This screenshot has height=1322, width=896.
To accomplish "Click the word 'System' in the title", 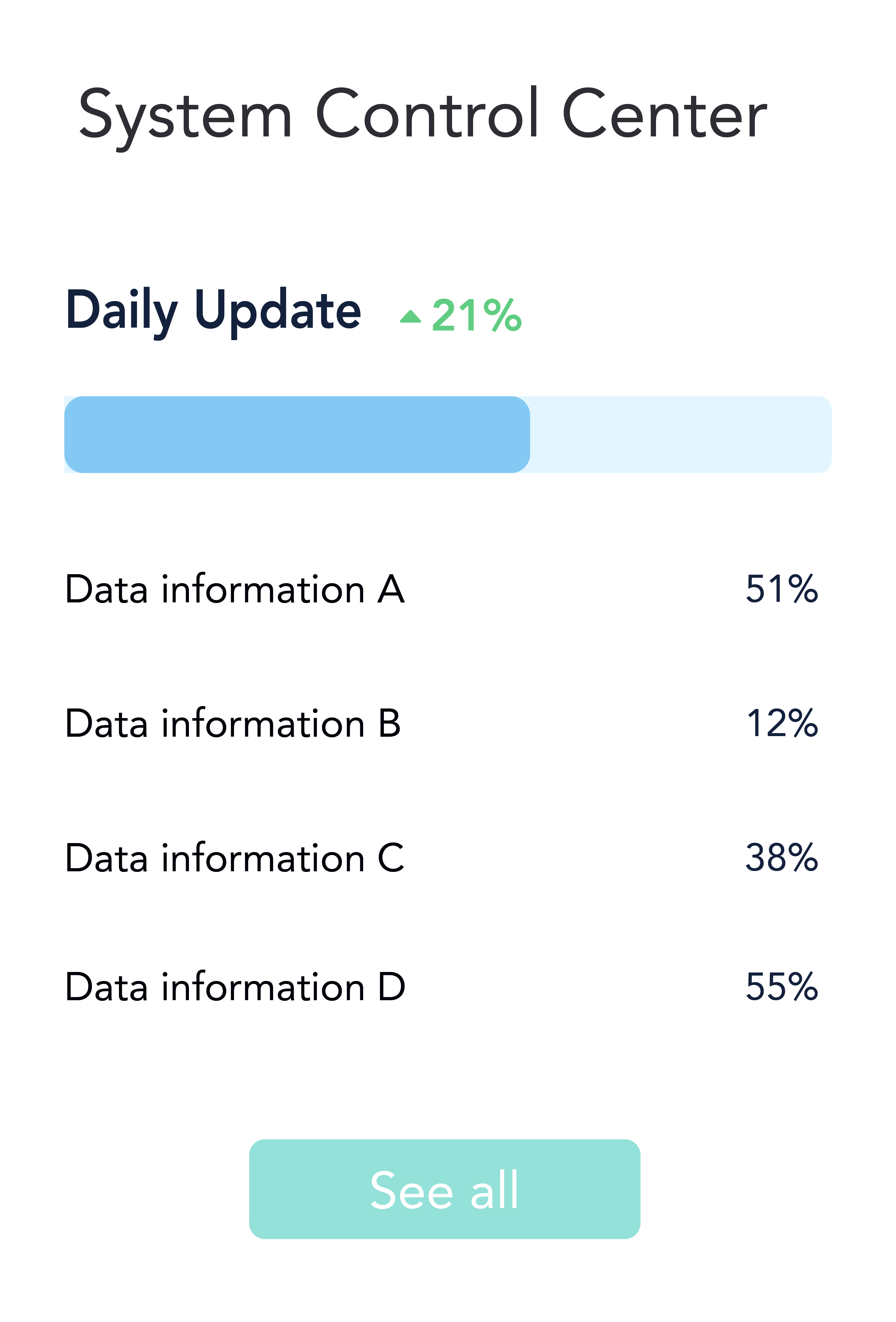I will pyautogui.click(x=185, y=115).
